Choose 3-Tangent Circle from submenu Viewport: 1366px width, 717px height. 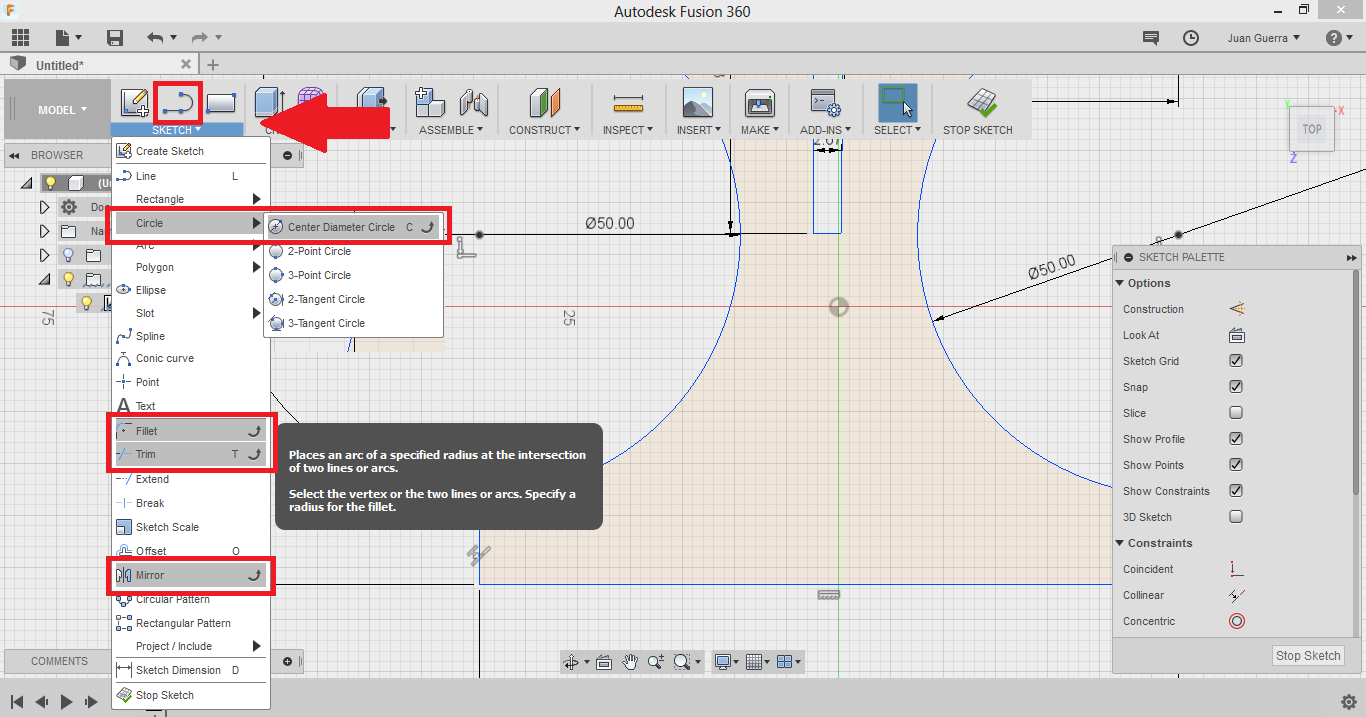(354, 323)
